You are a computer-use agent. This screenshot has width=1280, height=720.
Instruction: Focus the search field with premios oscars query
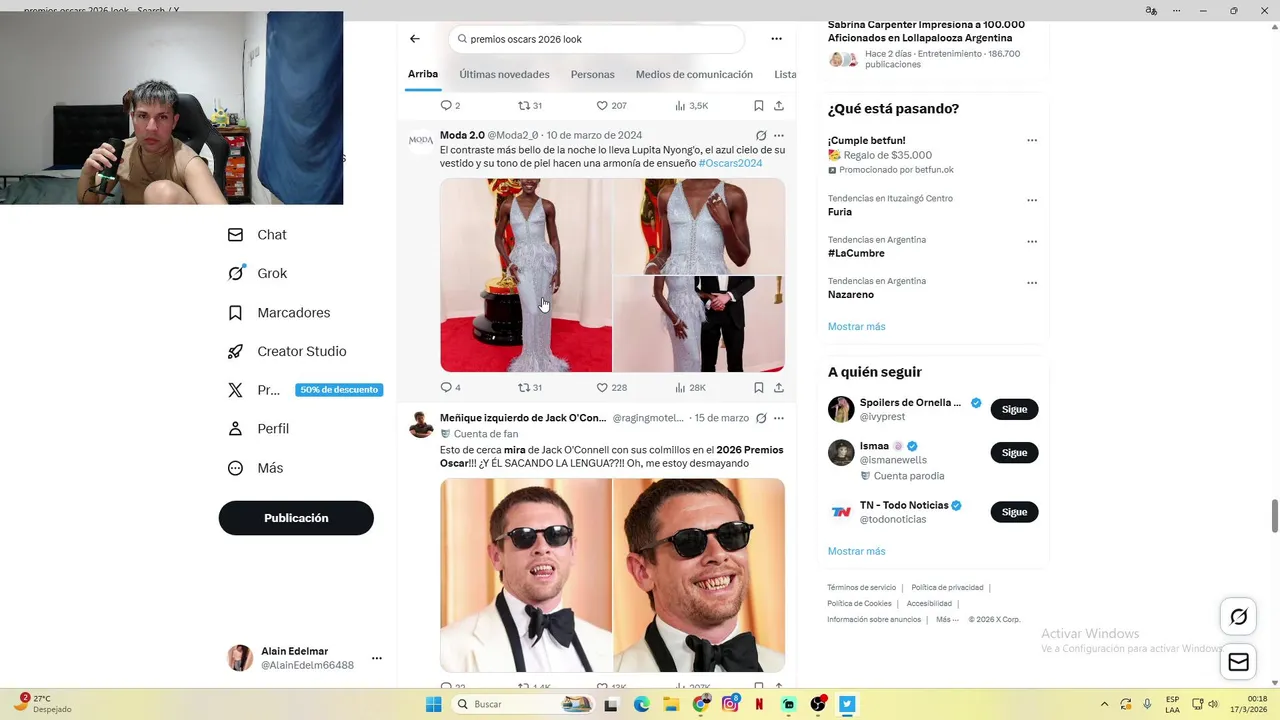[x=597, y=39]
